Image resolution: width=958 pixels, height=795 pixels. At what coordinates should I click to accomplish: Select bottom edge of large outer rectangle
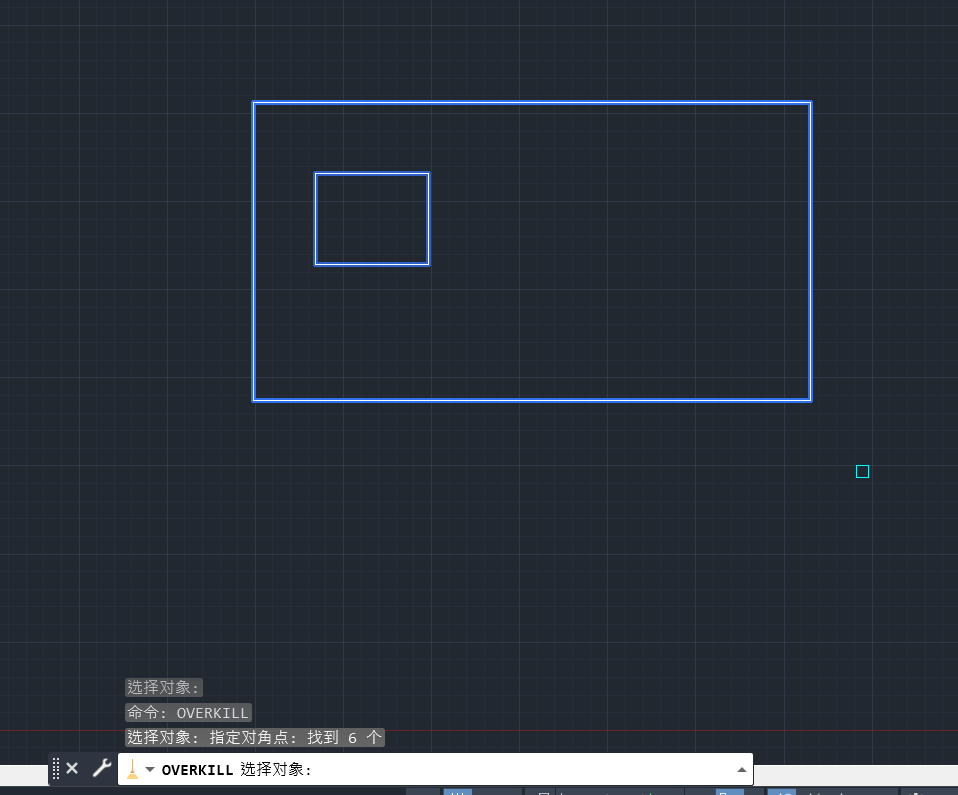(530, 400)
